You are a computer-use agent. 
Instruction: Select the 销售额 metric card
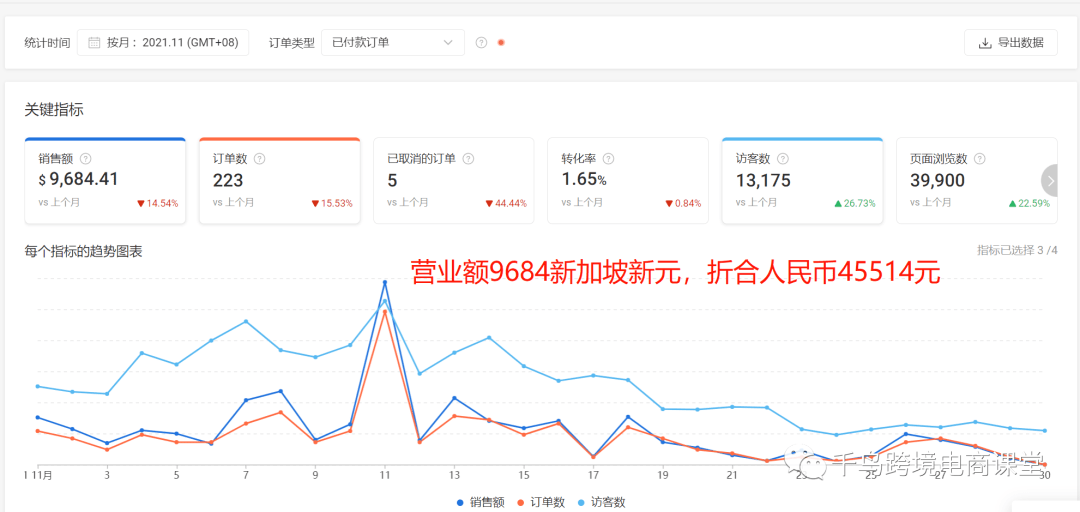pos(105,181)
